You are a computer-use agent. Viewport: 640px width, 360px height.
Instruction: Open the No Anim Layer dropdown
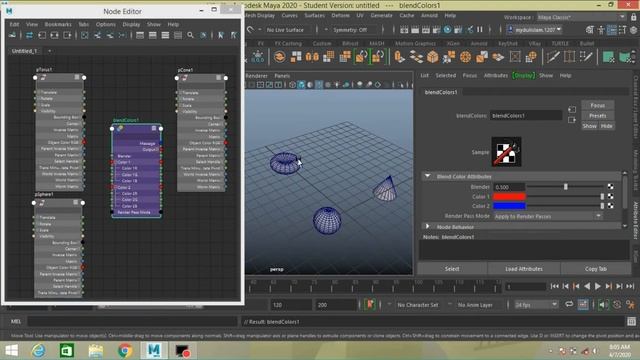(475, 305)
